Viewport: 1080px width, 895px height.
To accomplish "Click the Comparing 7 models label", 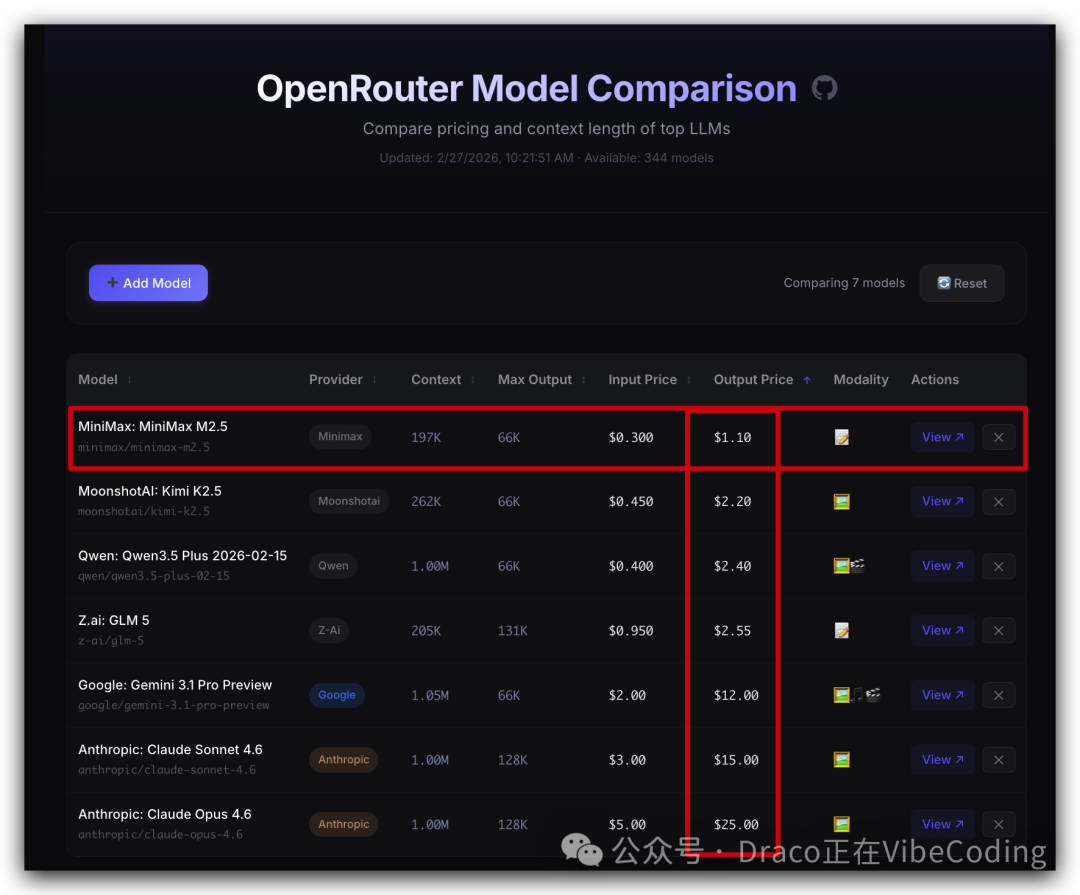I will (x=844, y=282).
